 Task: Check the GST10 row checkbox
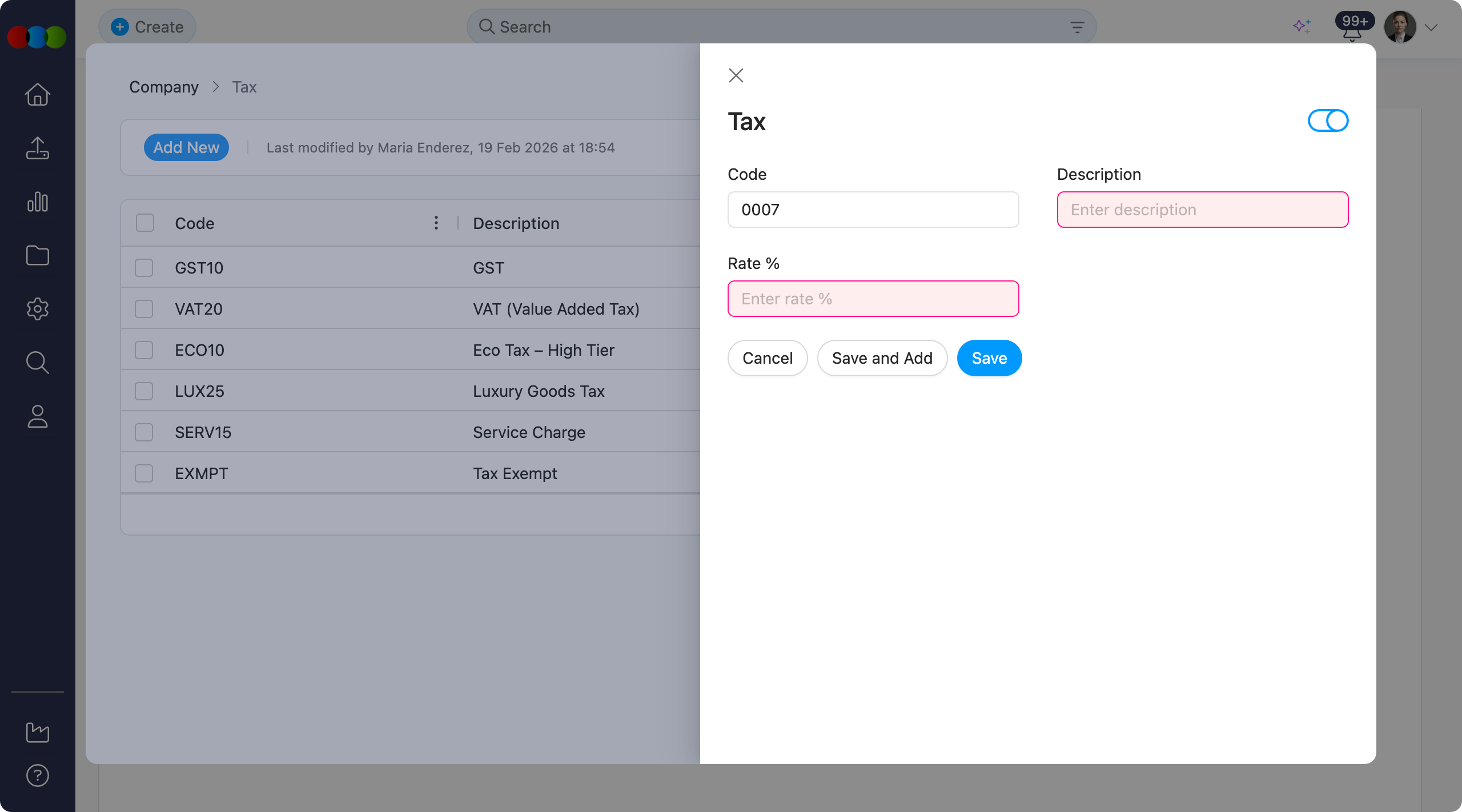pyautogui.click(x=144, y=267)
